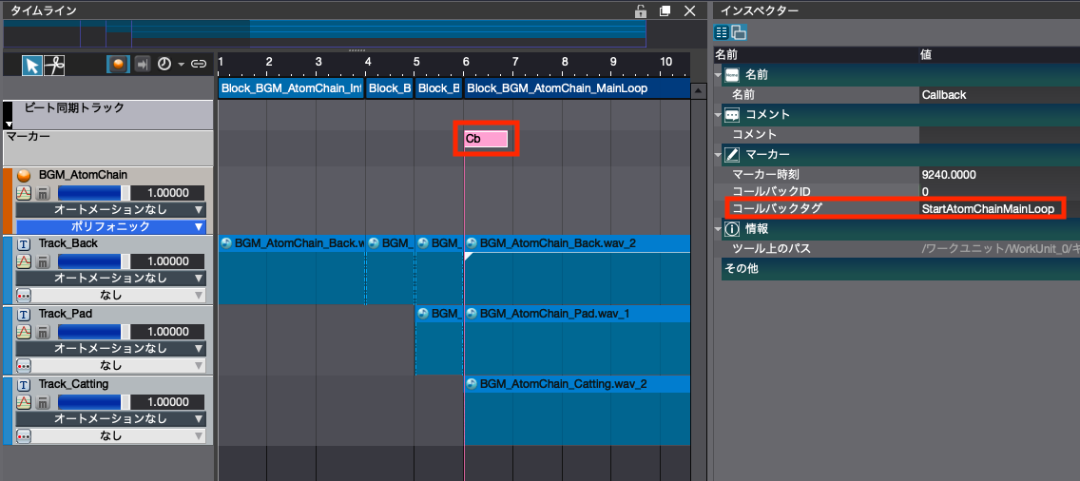Click the chain link icon in toolbar
1080x481 pixels.
[199, 65]
